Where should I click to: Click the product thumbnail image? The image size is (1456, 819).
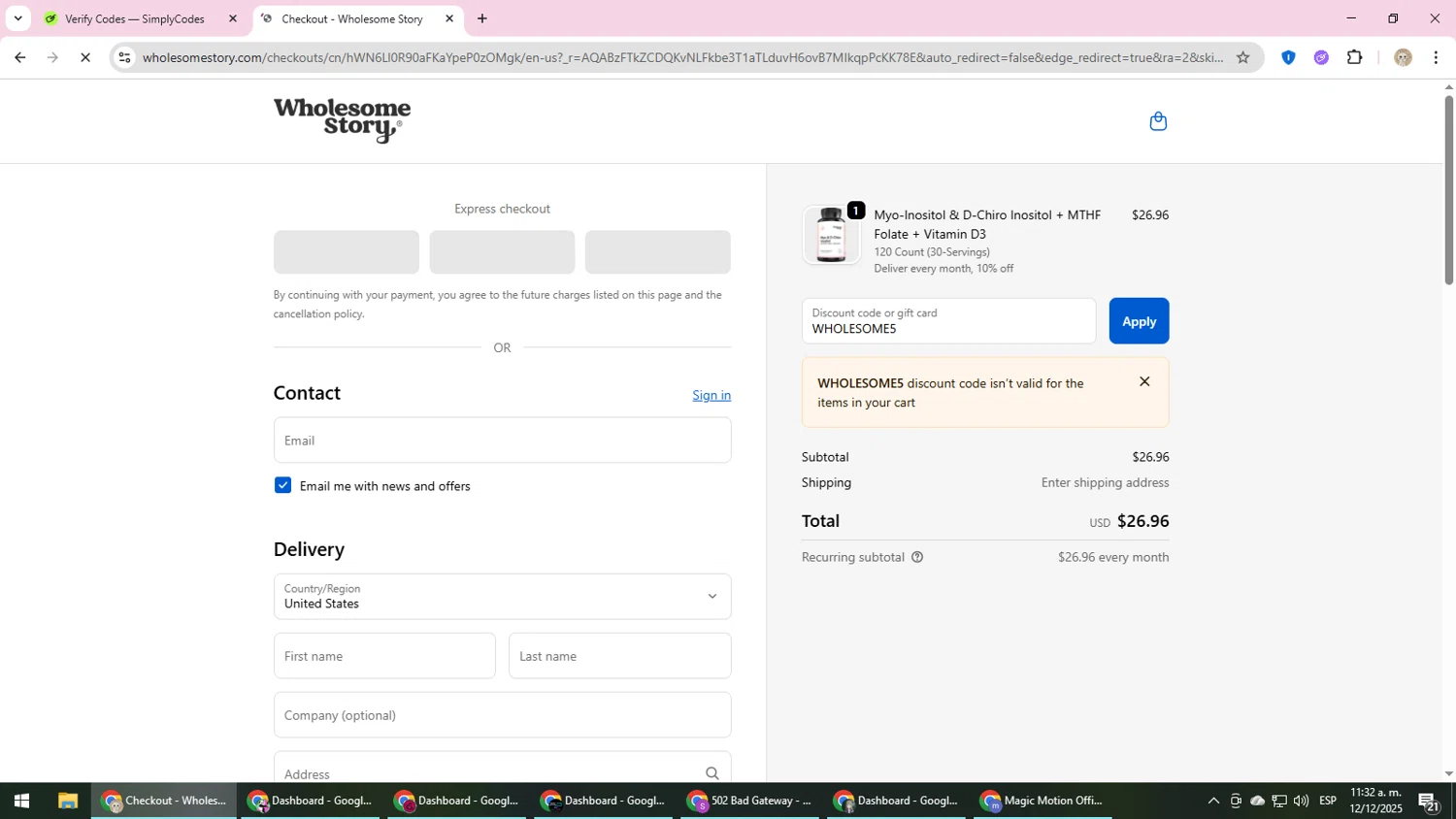coord(831,235)
